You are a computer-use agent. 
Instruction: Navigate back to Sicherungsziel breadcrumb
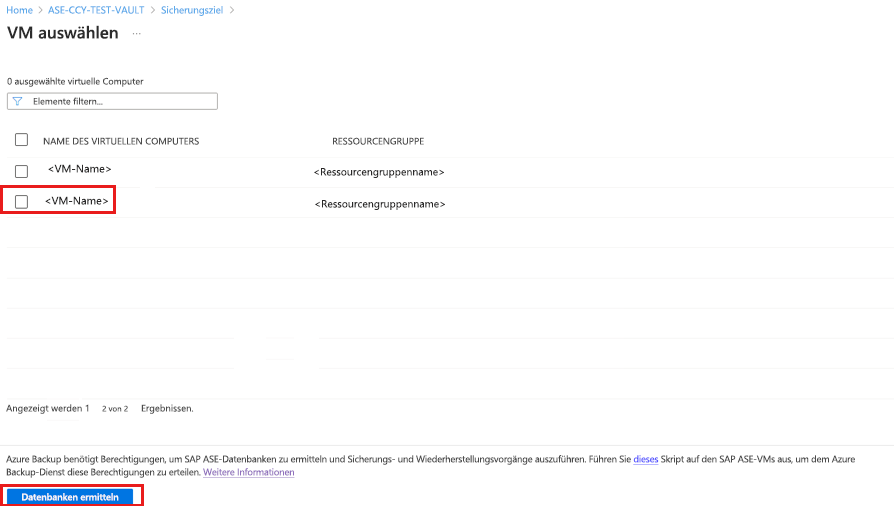point(191,10)
